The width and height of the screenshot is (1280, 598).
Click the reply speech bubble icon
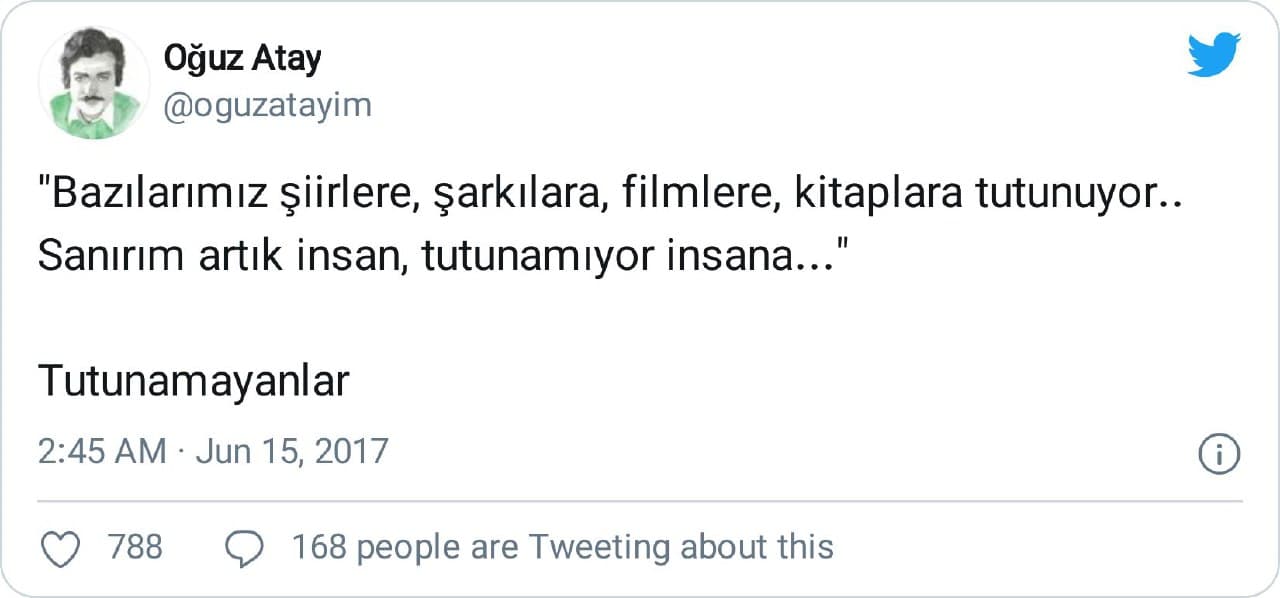[245, 548]
